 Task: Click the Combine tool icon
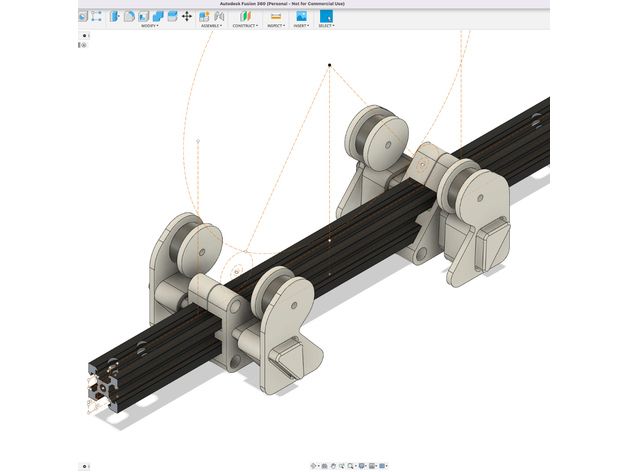pos(159,17)
